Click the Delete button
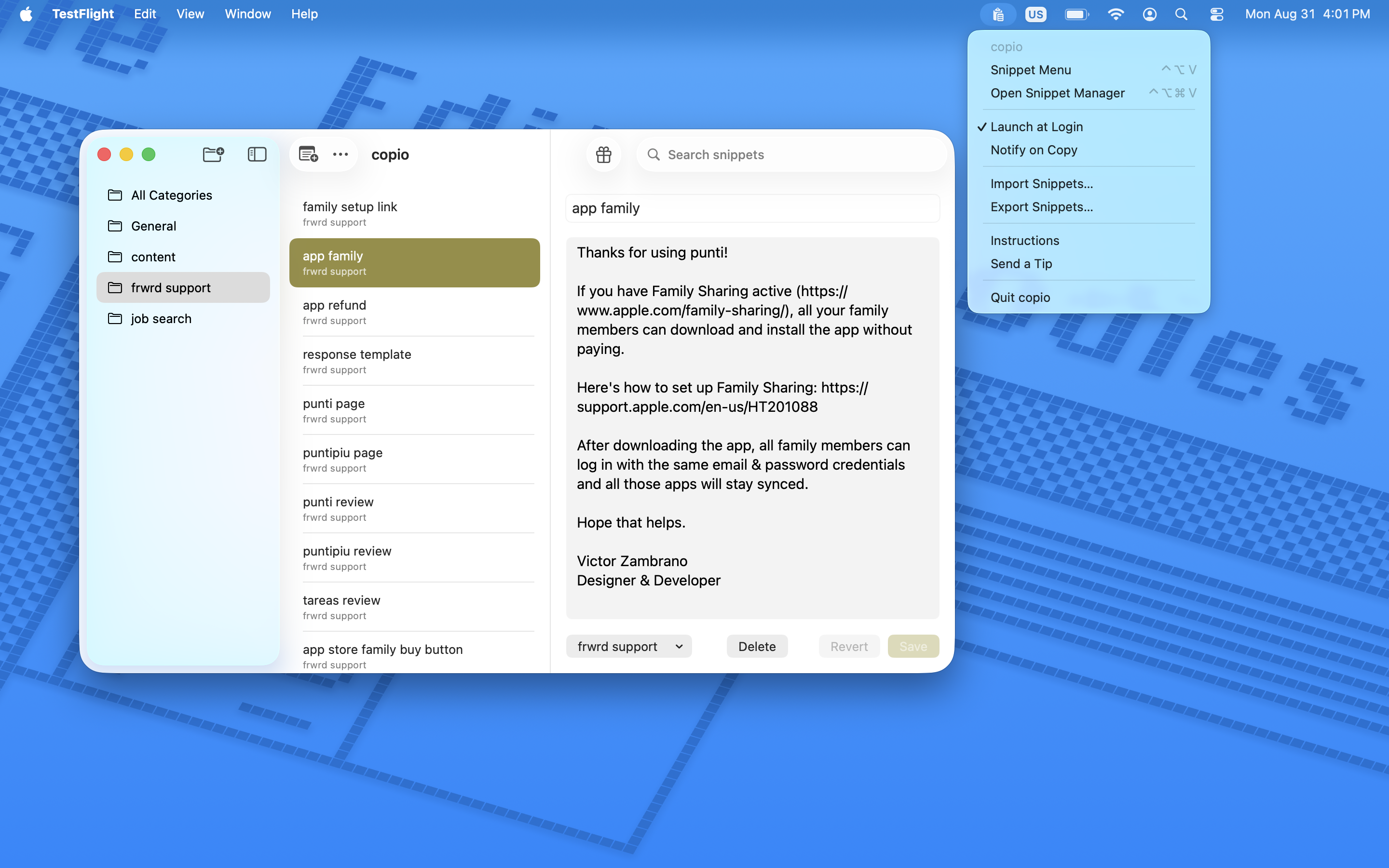1389x868 pixels. (x=757, y=646)
